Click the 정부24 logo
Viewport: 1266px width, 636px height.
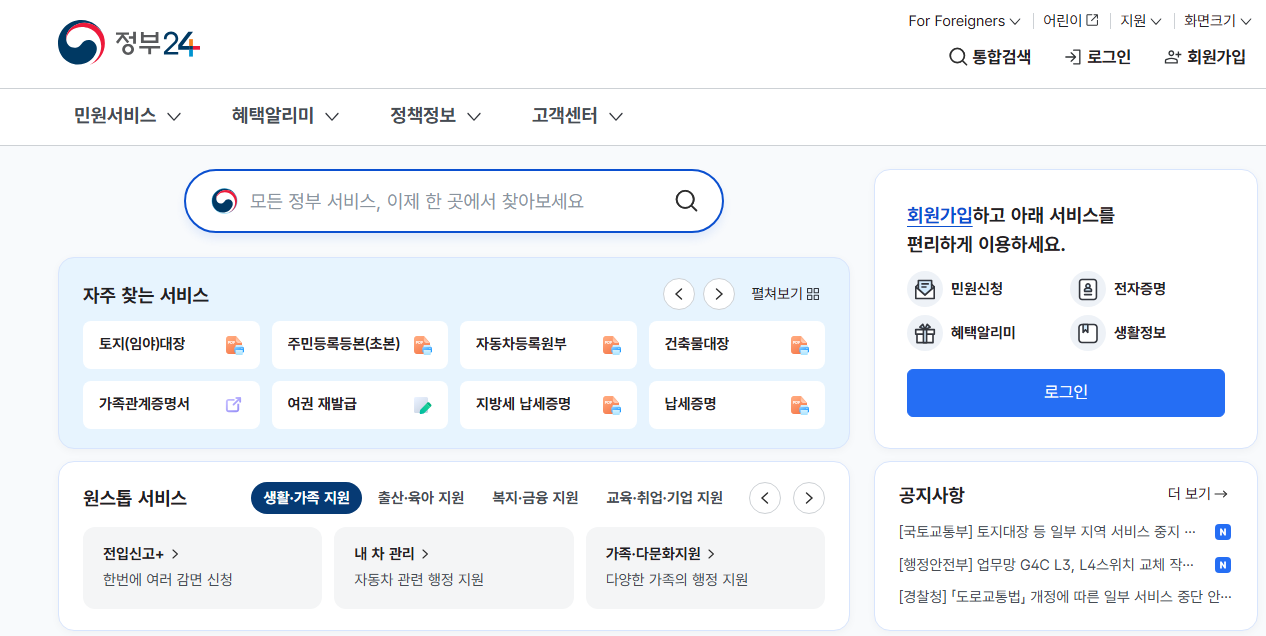[x=128, y=44]
